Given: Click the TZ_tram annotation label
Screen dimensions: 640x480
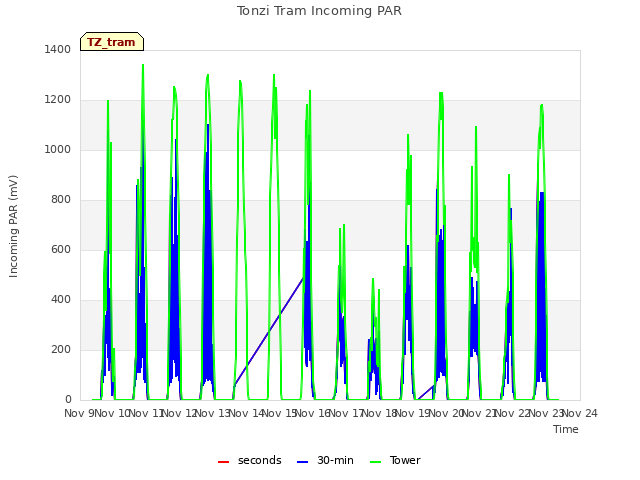Looking at the screenshot, I should click(112, 42).
